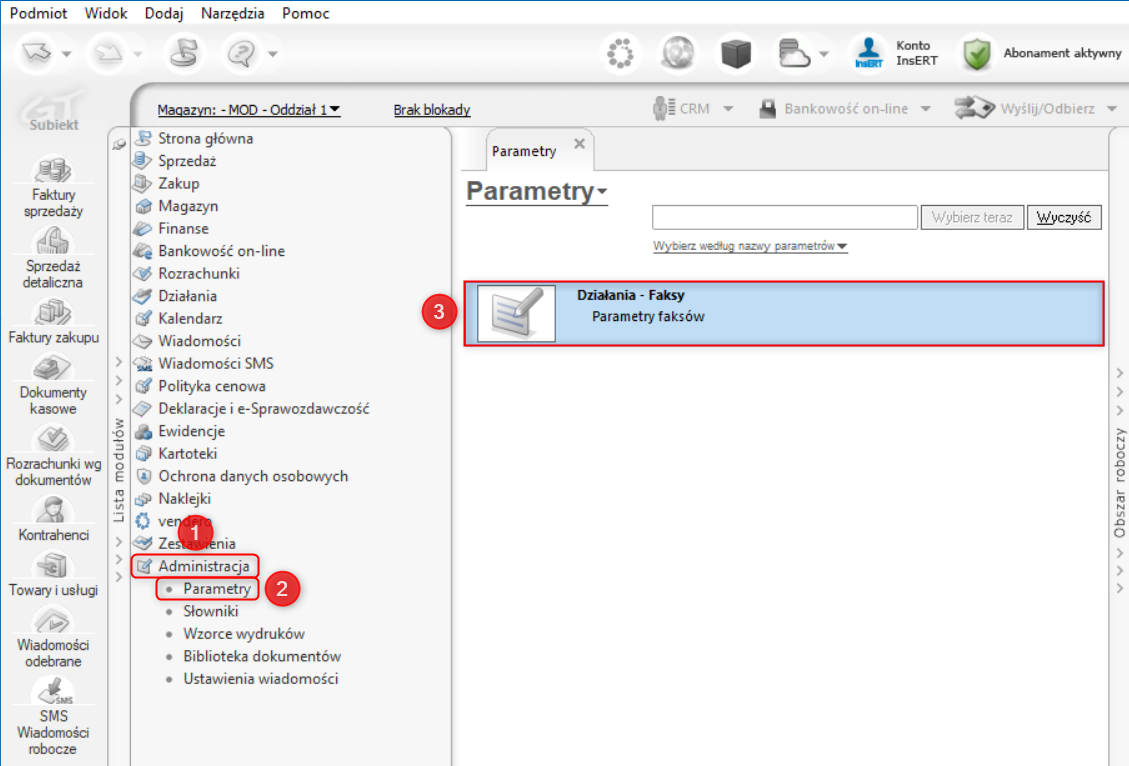
Task: Click the Brak blokady link
Action: click(432, 109)
